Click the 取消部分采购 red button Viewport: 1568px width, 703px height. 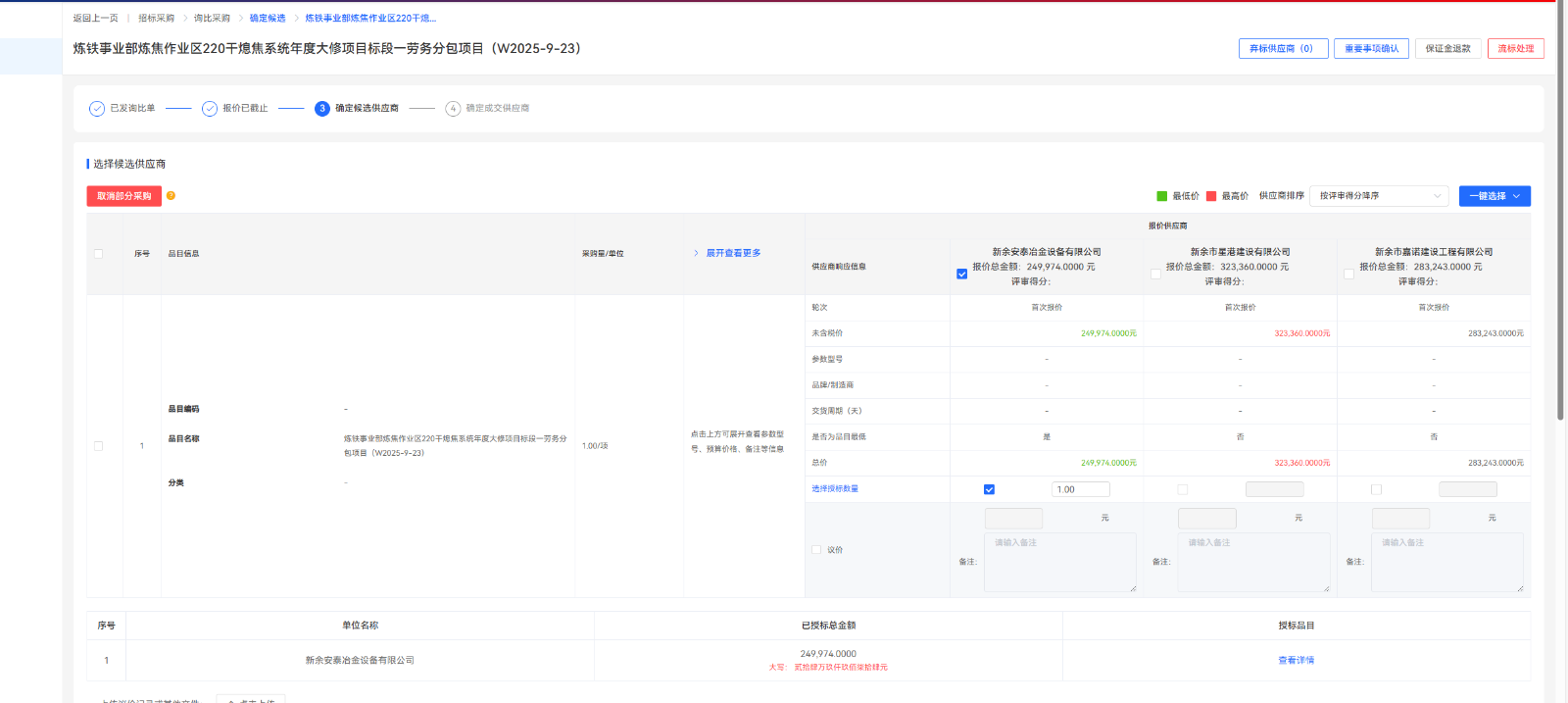tap(123, 196)
